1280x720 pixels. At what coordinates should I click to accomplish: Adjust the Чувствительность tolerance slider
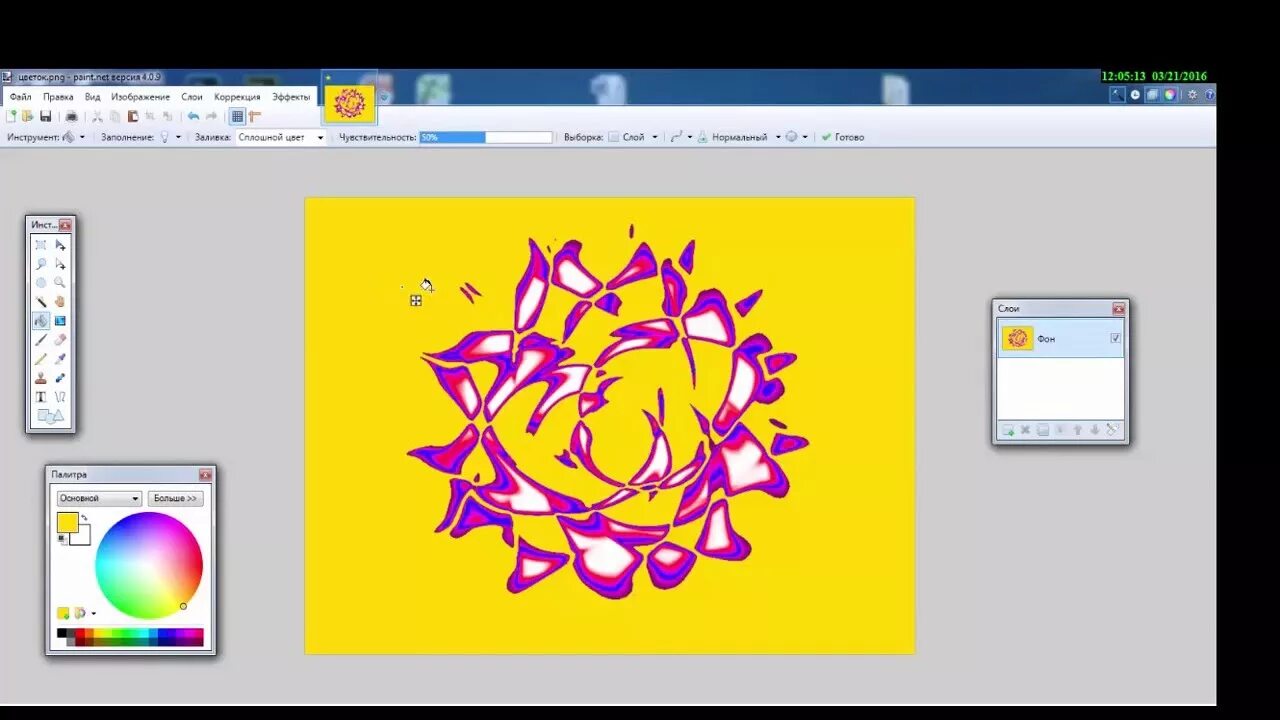coord(485,137)
